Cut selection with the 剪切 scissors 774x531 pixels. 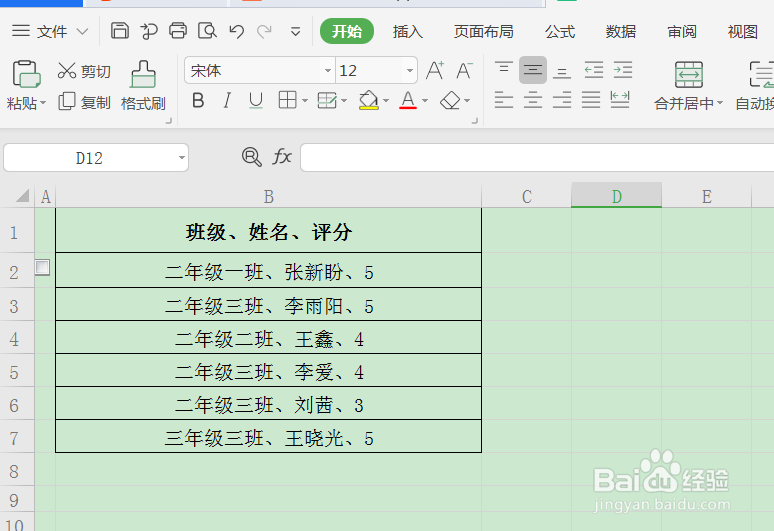[x=83, y=71]
